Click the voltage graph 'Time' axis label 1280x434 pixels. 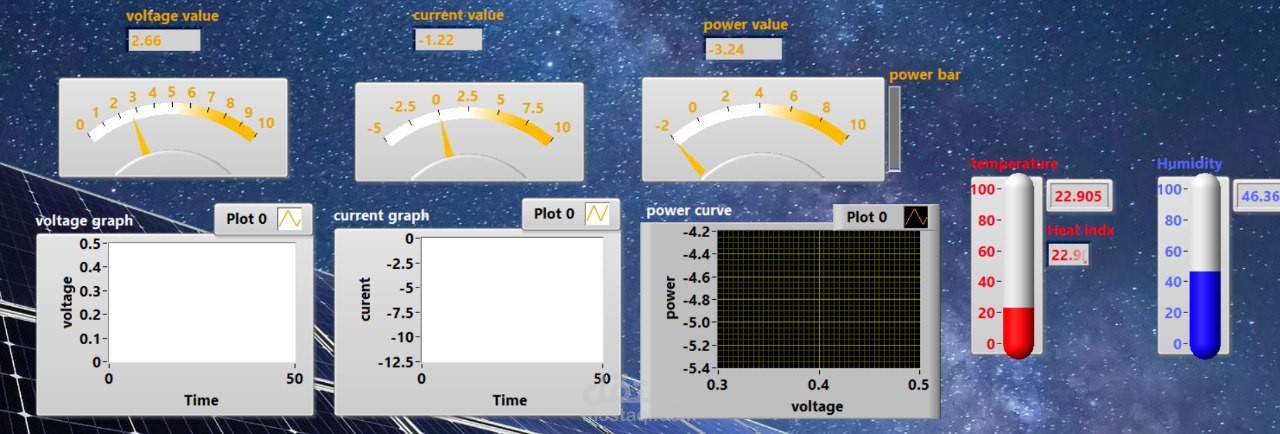[x=201, y=400]
